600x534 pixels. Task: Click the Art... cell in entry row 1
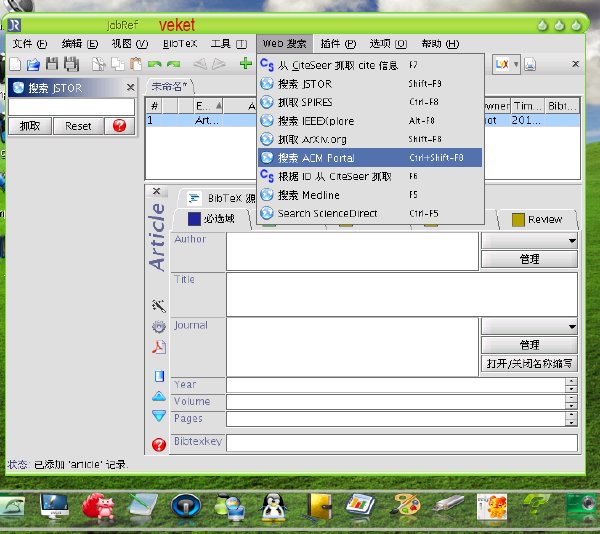click(x=207, y=120)
